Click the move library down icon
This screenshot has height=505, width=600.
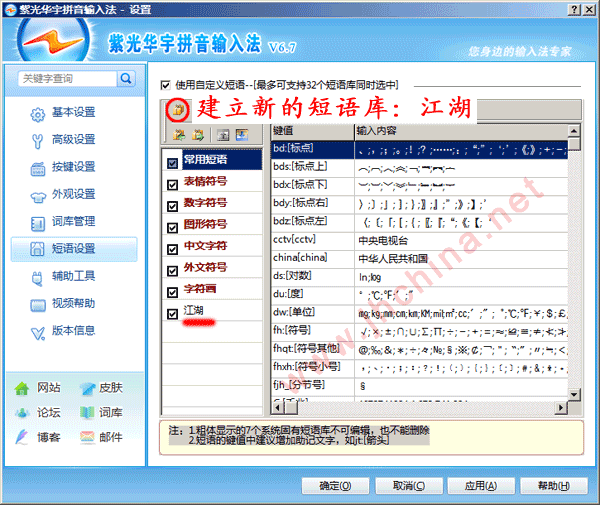[242, 135]
